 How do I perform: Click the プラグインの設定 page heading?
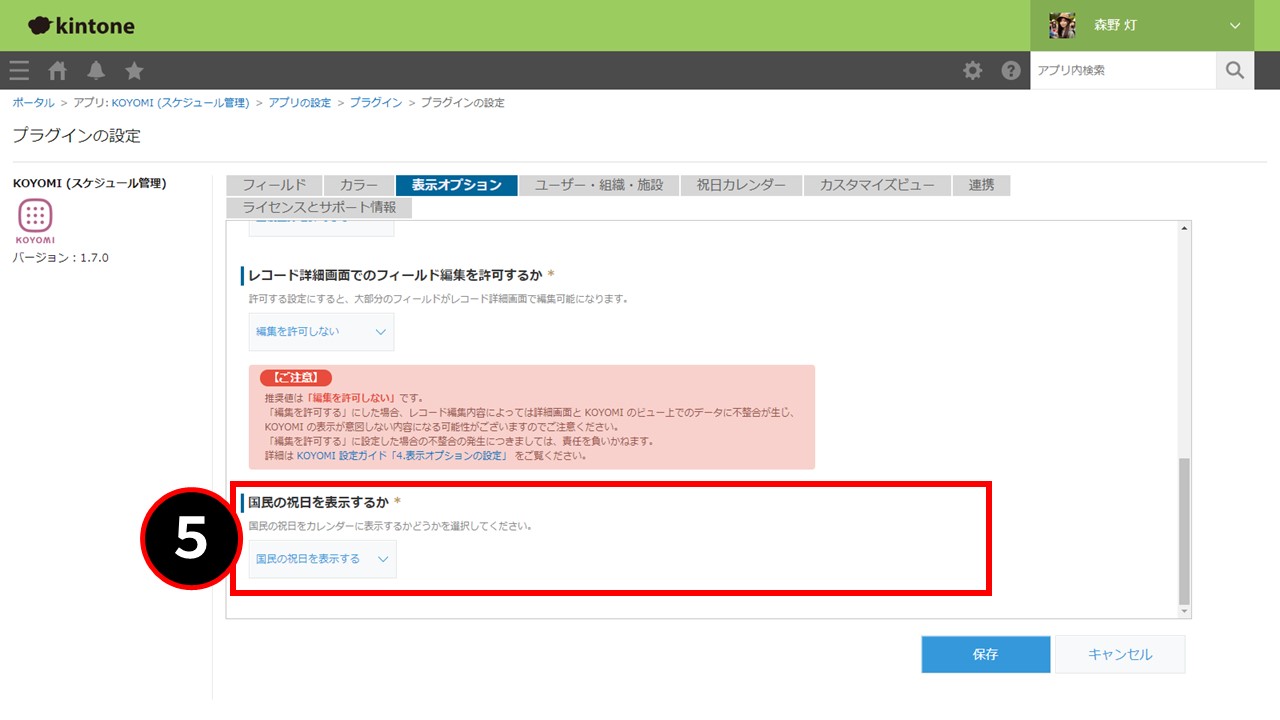pyautogui.click(x=77, y=135)
